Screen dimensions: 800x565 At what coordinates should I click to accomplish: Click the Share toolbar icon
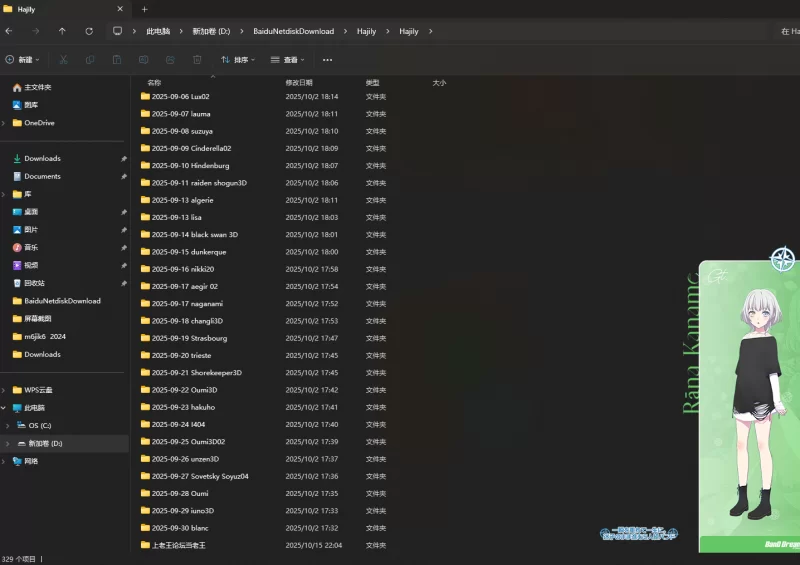pyautogui.click(x=170, y=60)
